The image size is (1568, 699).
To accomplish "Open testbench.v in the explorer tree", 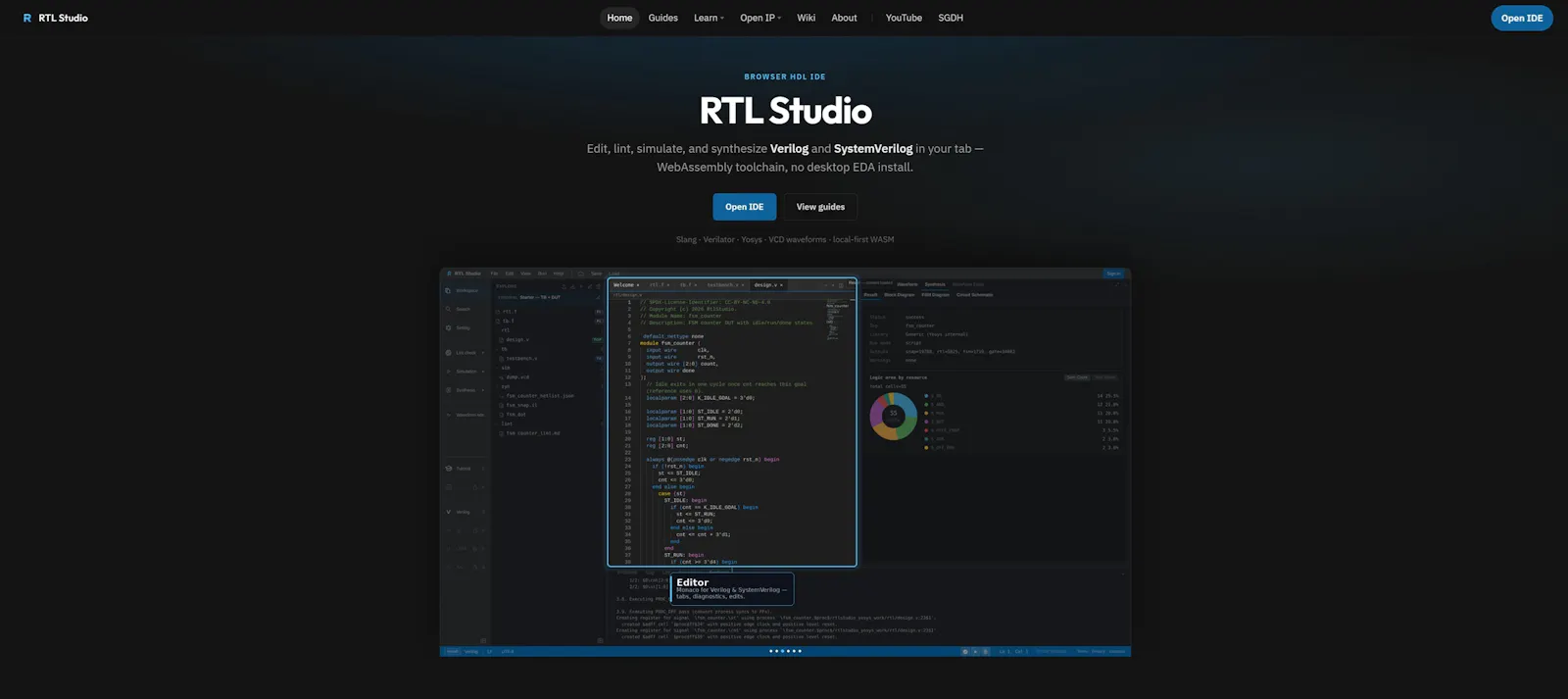I will [521, 359].
